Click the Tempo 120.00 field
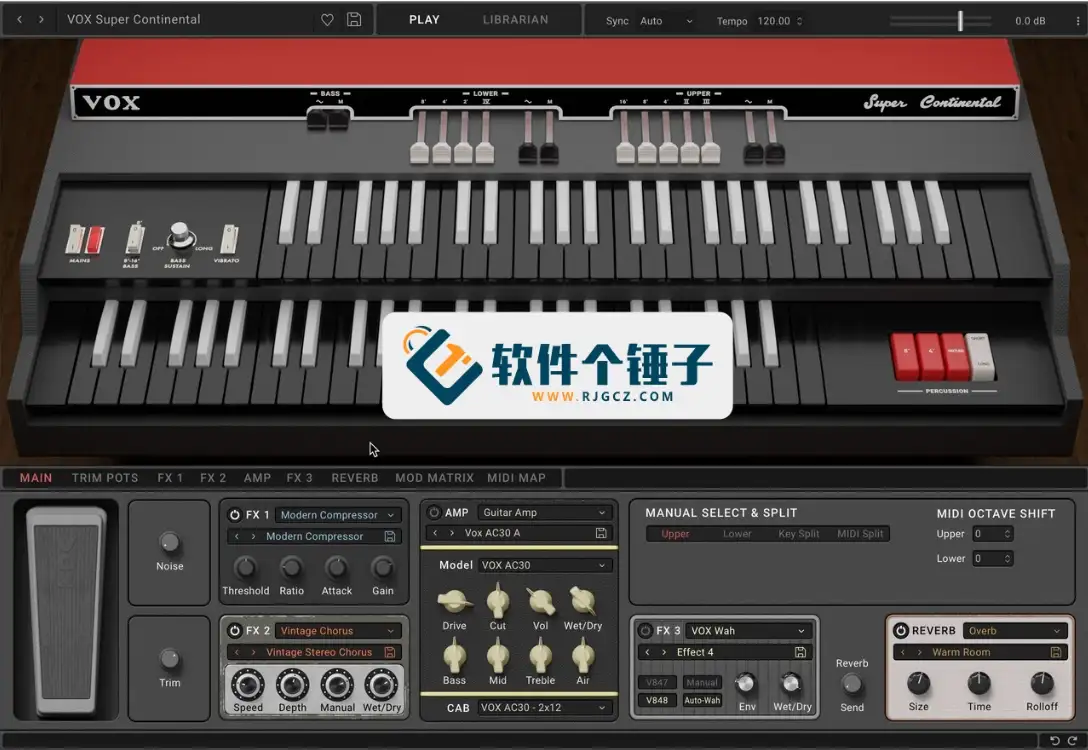This screenshot has height=750, width=1088. [779, 21]
